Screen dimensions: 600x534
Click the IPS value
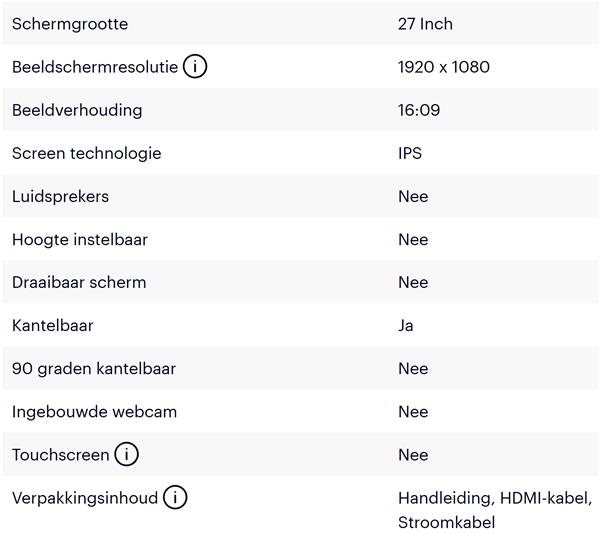pyautogui.click(x=410, y=153)
